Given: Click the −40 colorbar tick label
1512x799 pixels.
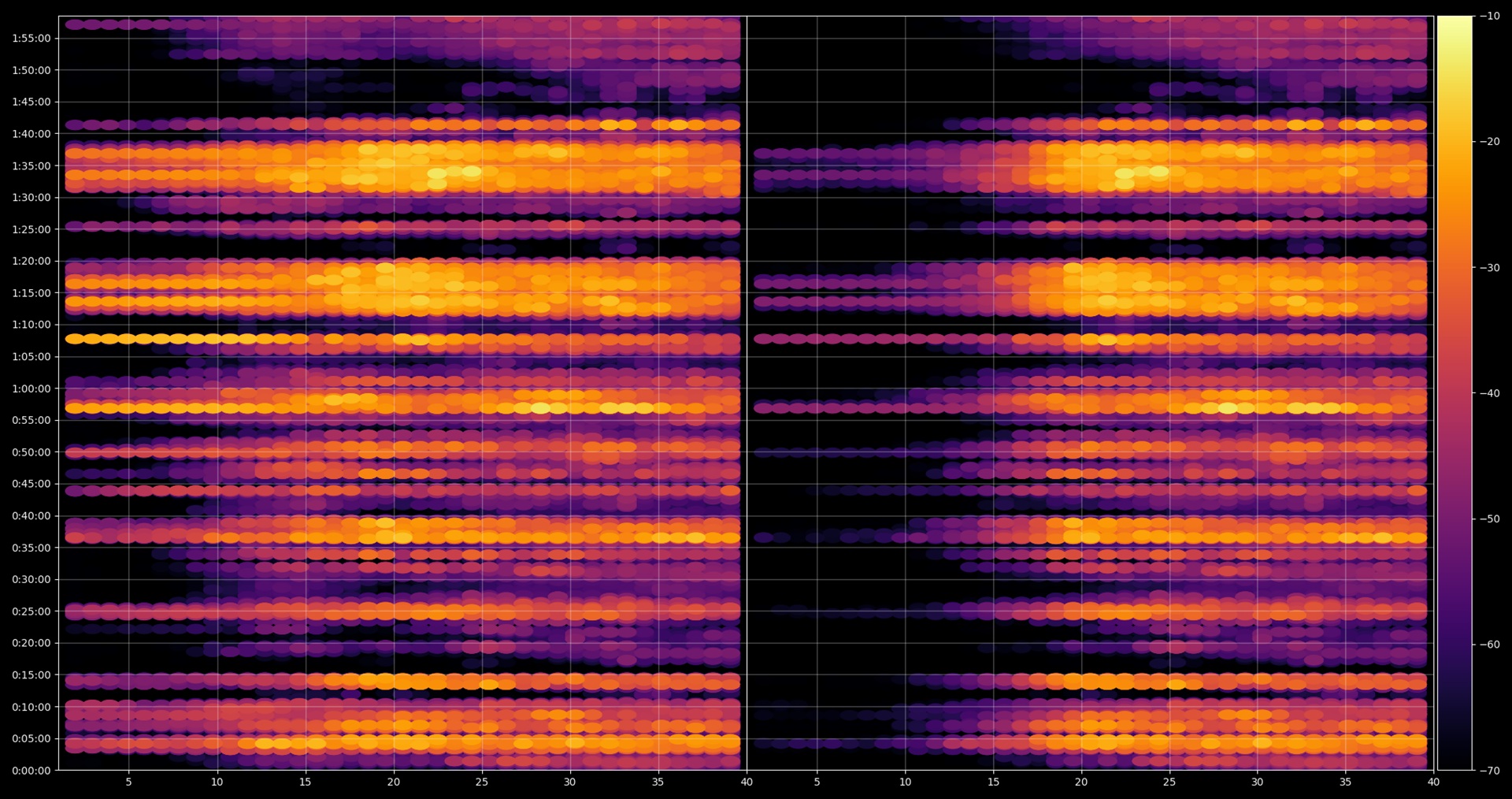Looking at the screenshot, I should pos(1490,393).
